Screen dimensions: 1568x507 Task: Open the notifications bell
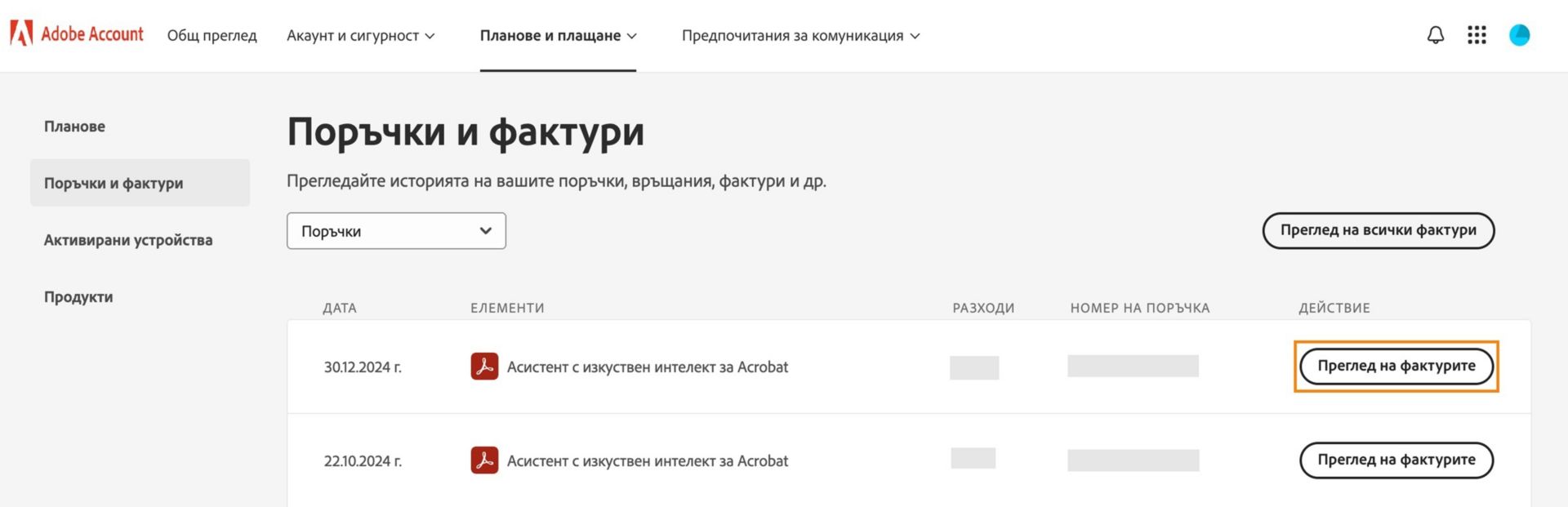1435,35
